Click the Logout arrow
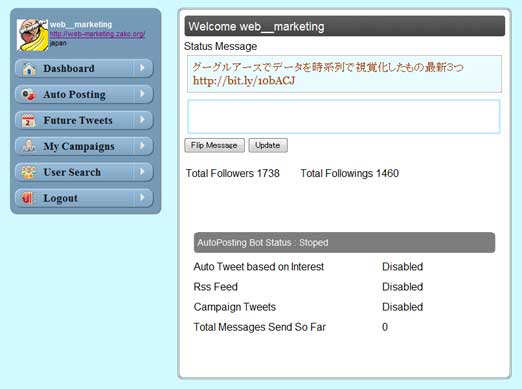This screenshot has width=522, height=389. point(142,198)
